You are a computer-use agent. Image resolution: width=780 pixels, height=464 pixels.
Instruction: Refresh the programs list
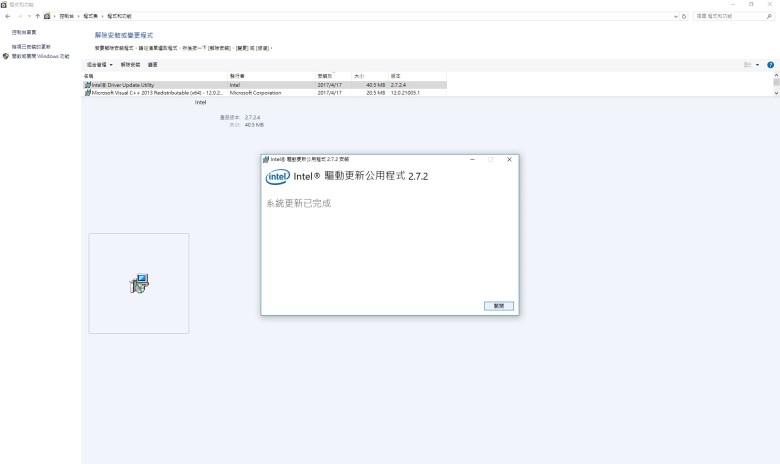tap(684, 16)
